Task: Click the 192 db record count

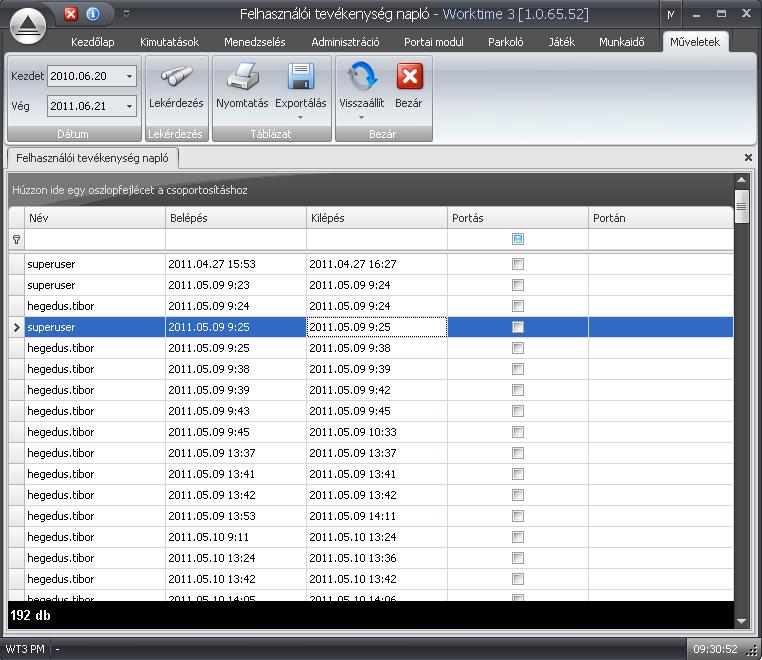Action: (x=30, y=615)
